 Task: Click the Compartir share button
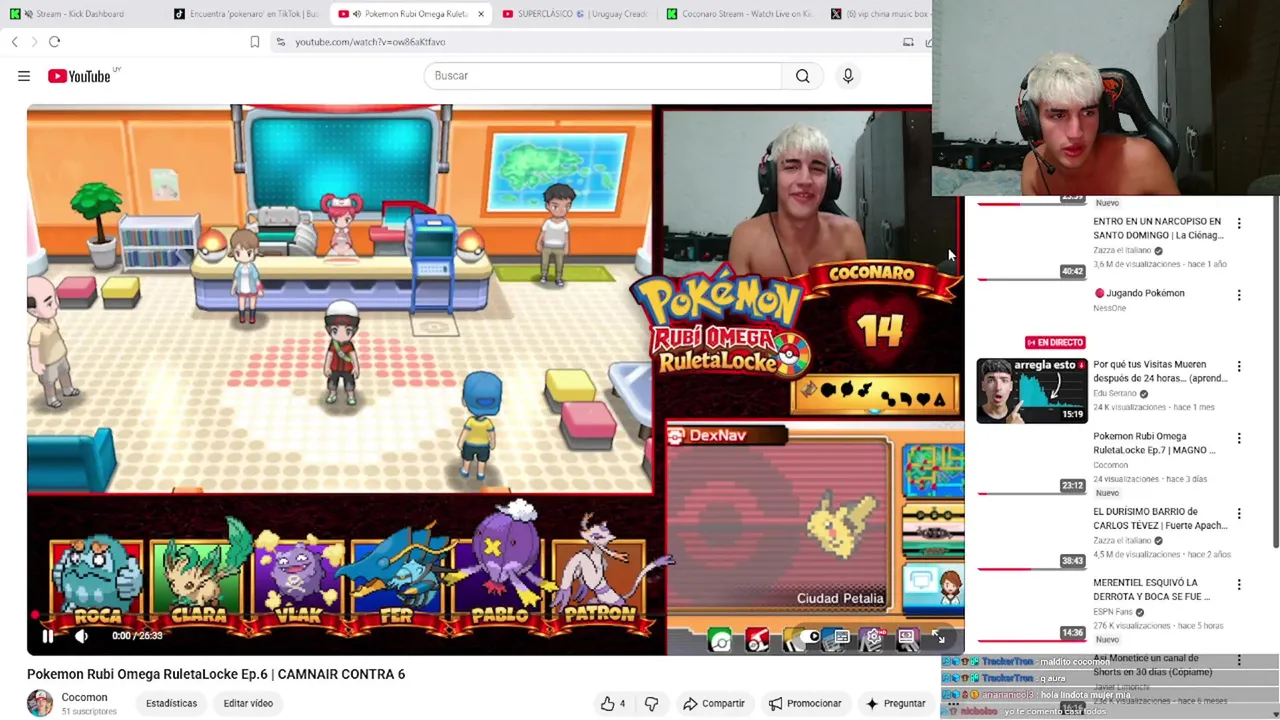tap(714, 703)
